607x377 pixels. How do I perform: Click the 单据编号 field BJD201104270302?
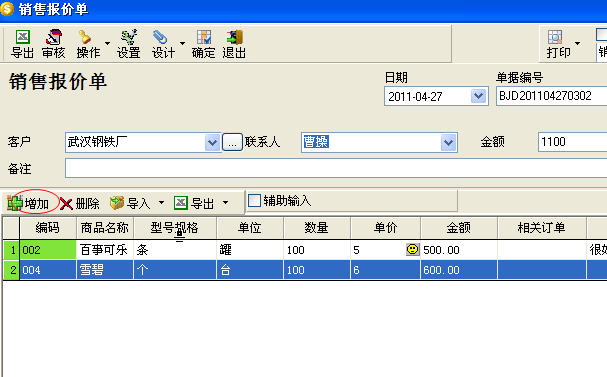pos(551,96)
